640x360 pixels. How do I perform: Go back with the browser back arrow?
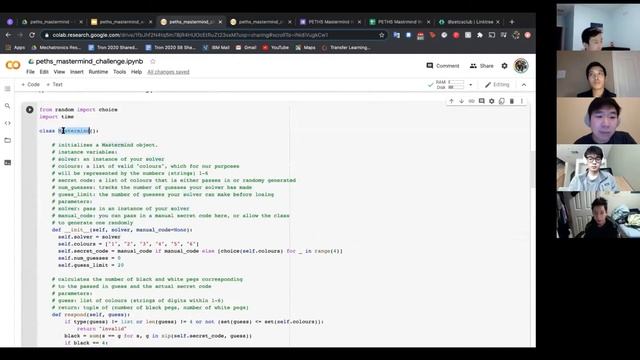tap(8, 35)
